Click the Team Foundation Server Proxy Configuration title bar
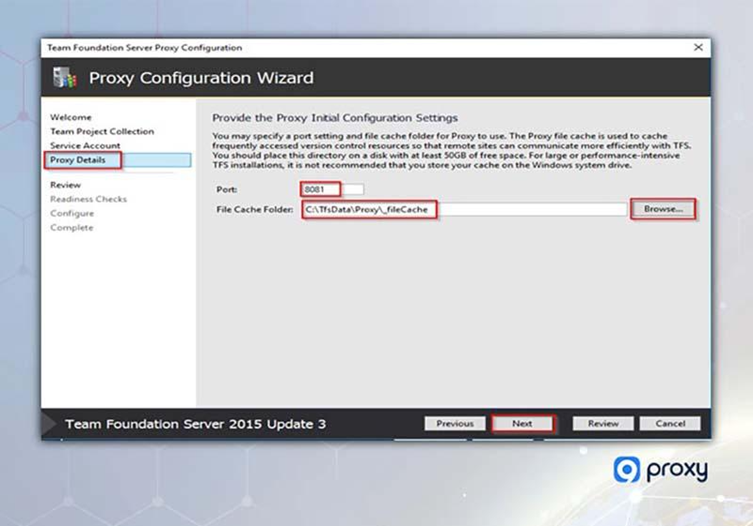 (300, 47)
